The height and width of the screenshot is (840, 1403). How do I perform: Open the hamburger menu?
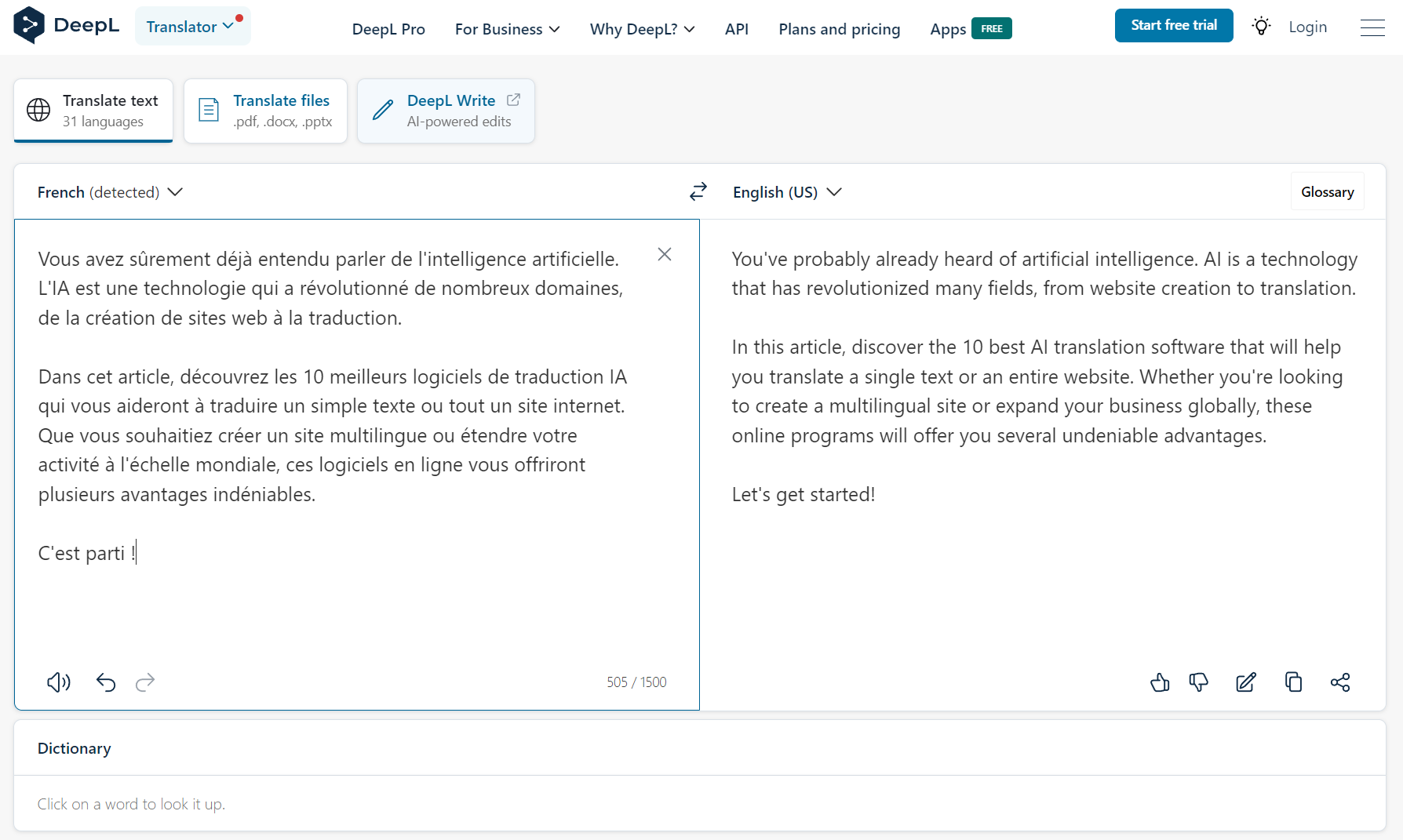click(x=1372, y=27)
